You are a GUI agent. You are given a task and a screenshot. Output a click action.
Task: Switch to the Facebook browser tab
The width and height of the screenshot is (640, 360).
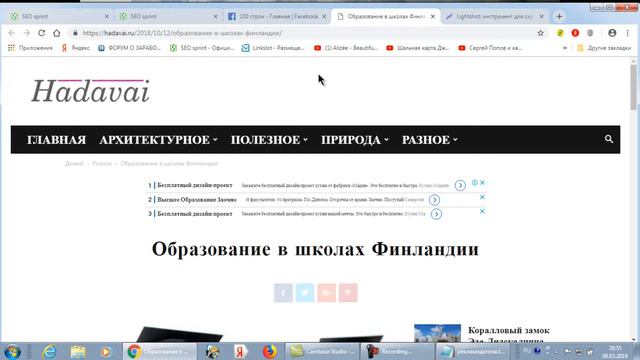pos(277,16)
